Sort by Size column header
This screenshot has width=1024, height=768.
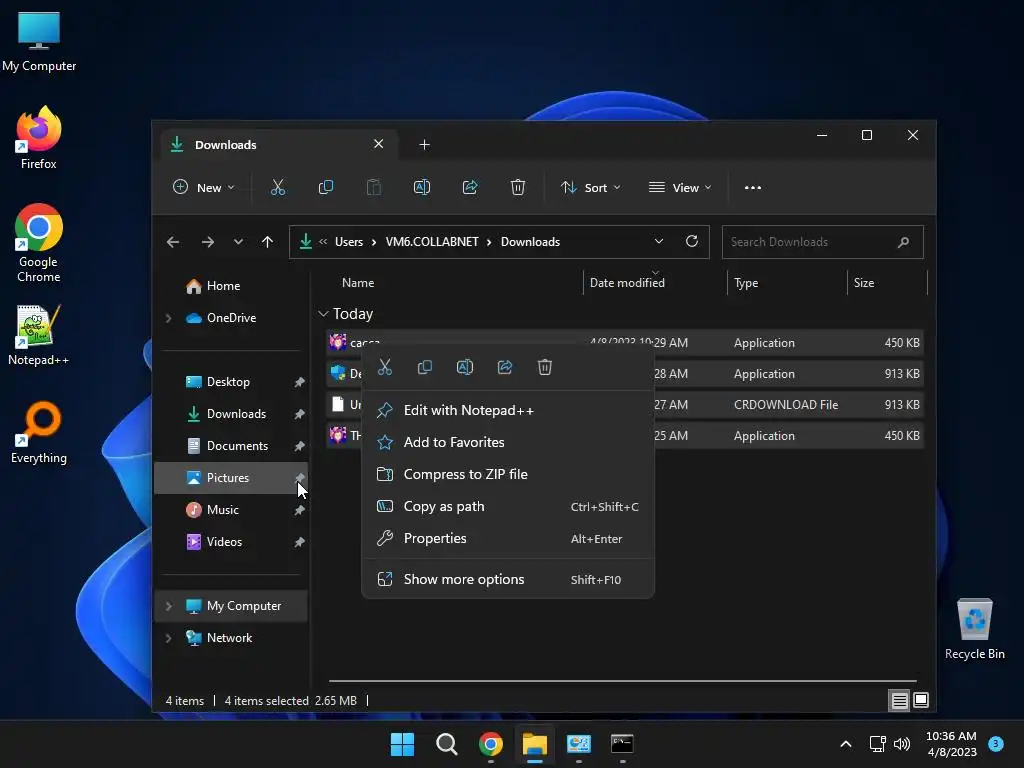(888, 283)
